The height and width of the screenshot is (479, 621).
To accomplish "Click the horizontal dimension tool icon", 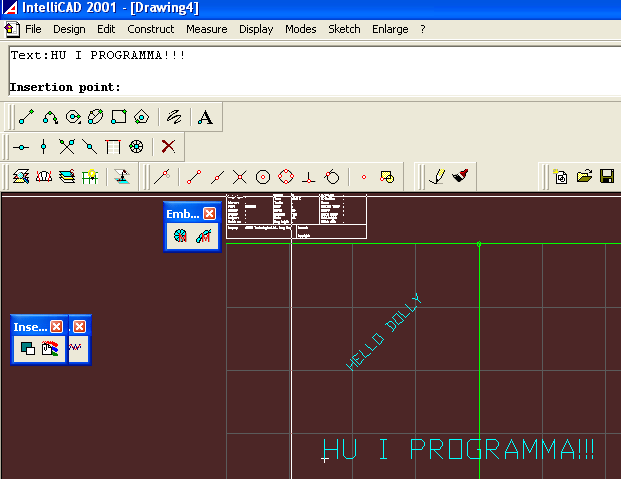I will pyautogui.click(x=21, y=147).
